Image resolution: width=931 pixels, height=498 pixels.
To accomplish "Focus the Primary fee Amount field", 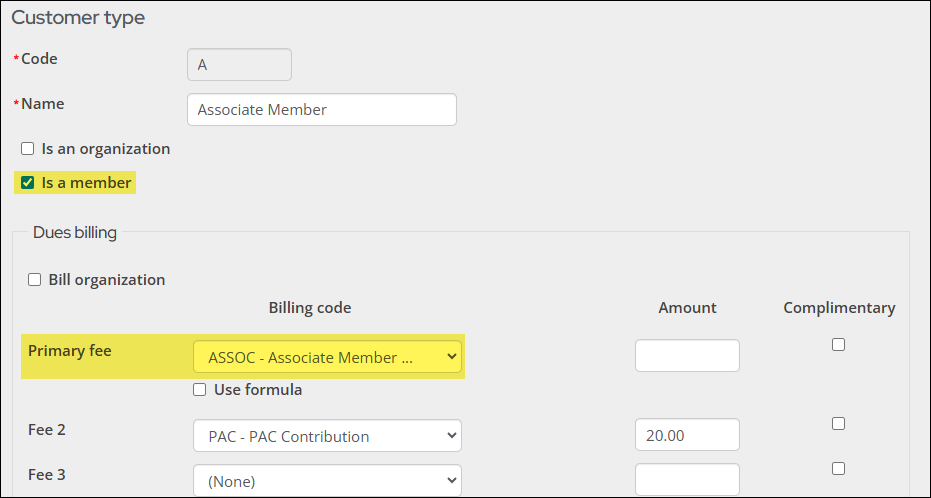I will [687, 356].
